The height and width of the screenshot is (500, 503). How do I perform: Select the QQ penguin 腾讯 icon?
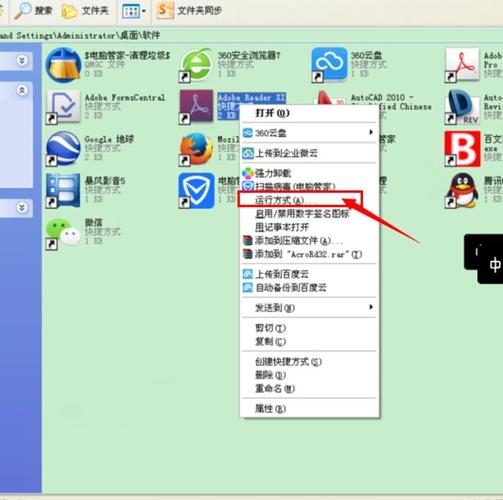462,191
